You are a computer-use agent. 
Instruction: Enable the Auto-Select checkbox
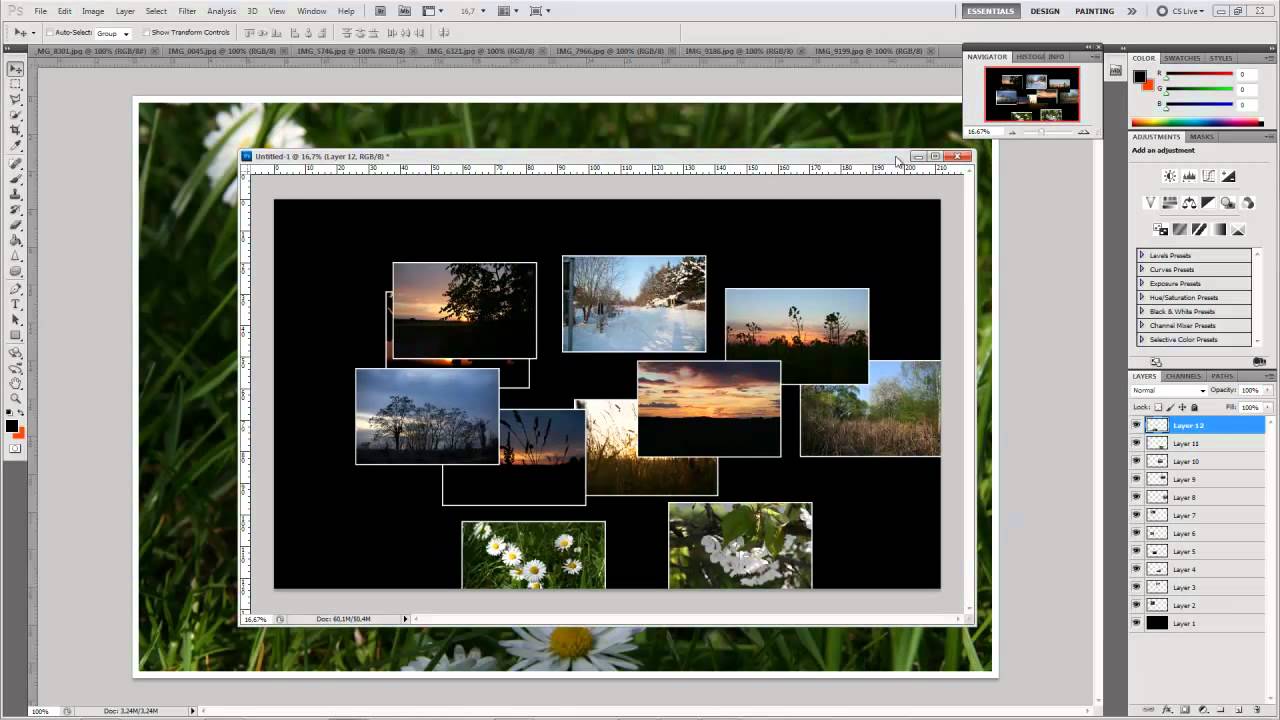[x=50, y=33]
